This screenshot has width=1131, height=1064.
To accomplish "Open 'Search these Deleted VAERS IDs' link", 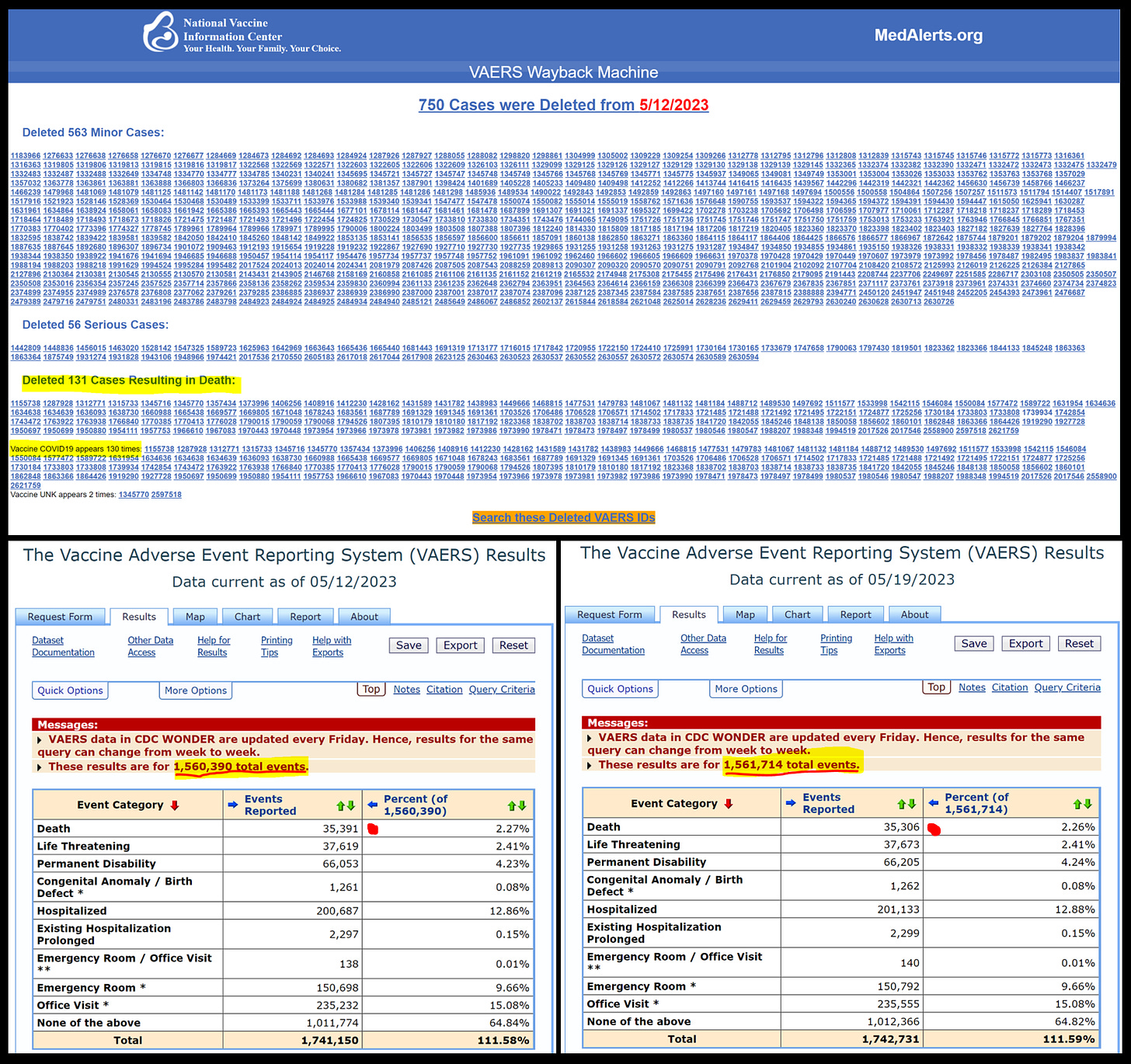I will pyautogui.click(x=563, y=517).
